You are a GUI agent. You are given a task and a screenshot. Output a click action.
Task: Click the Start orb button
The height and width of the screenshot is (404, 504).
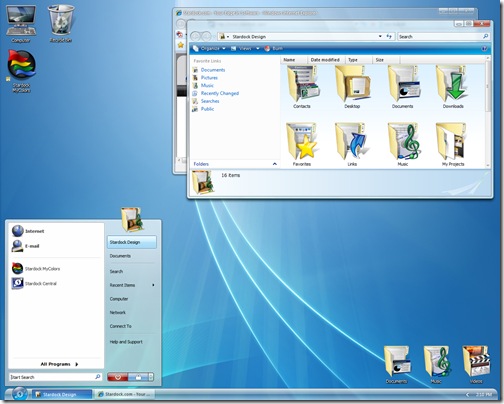(19, 394)
